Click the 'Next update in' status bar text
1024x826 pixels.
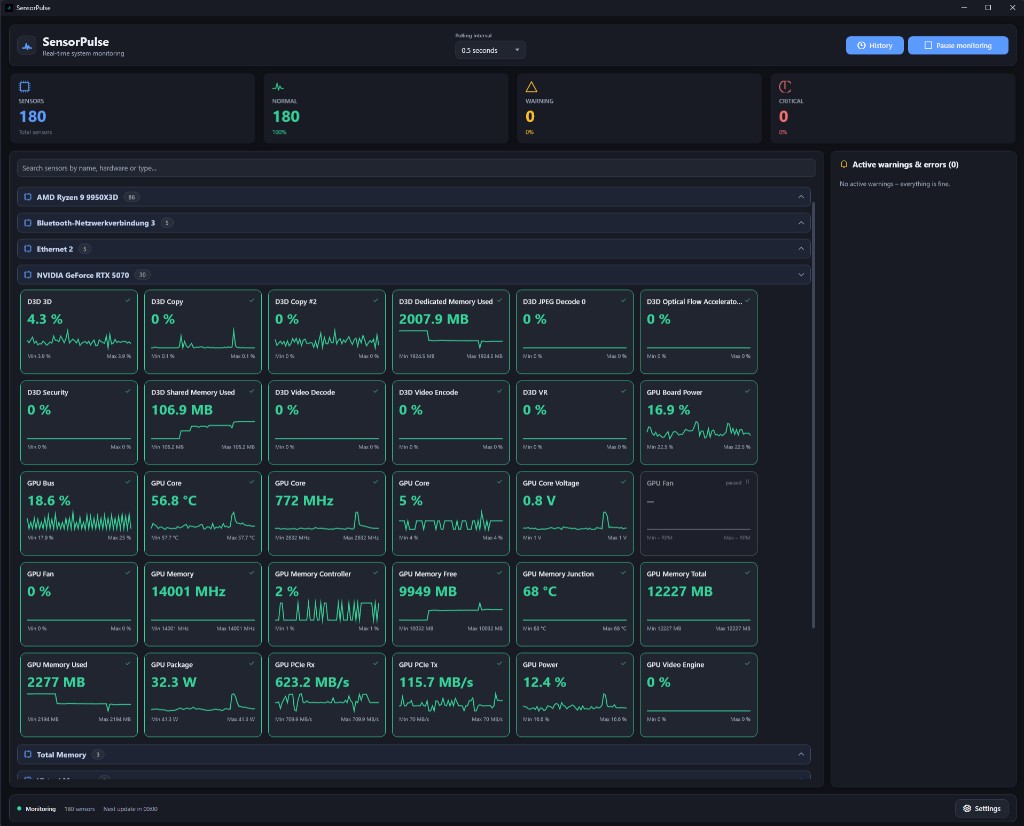[x=130, y=809]
